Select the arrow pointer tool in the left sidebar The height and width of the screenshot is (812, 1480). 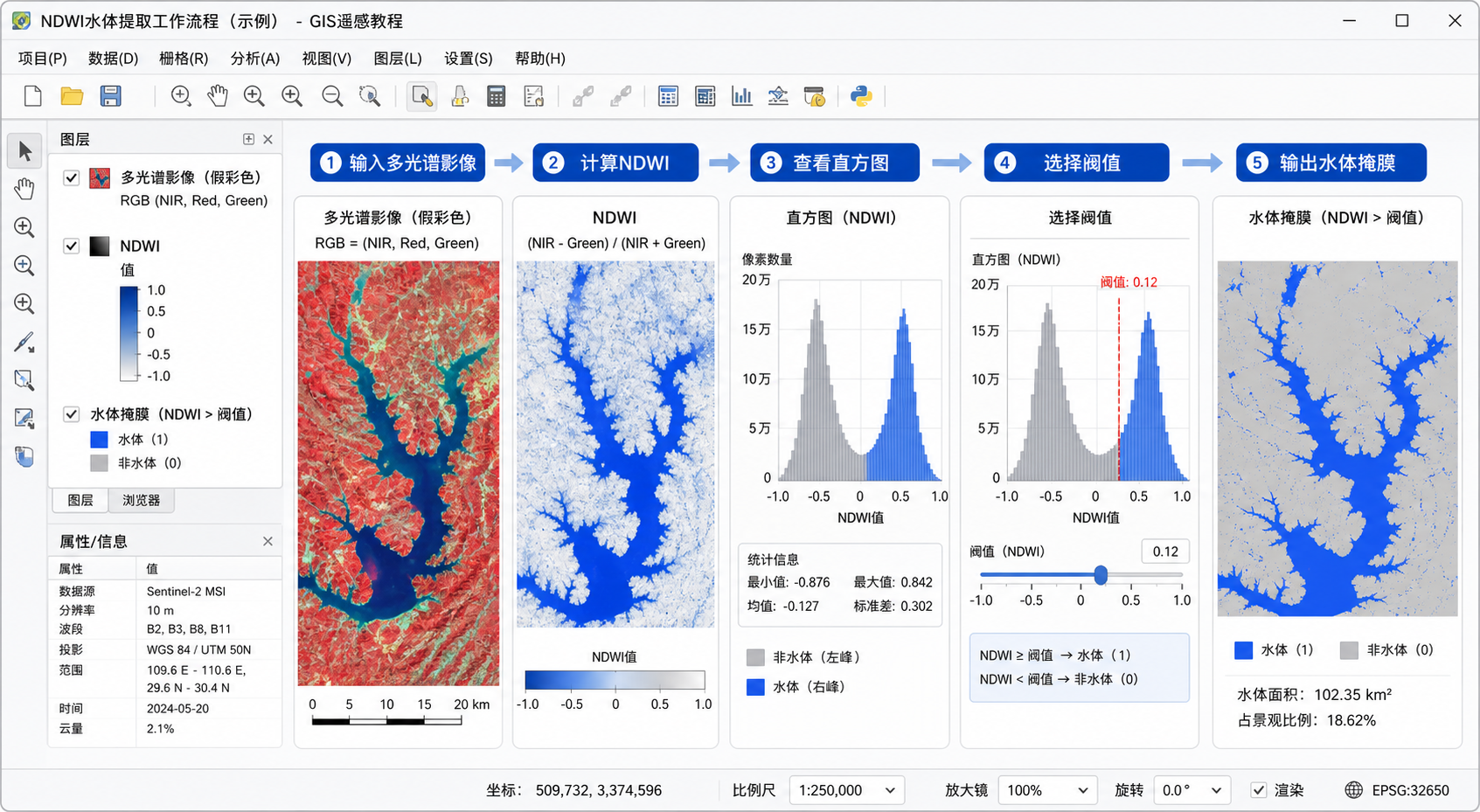point(24,151)
